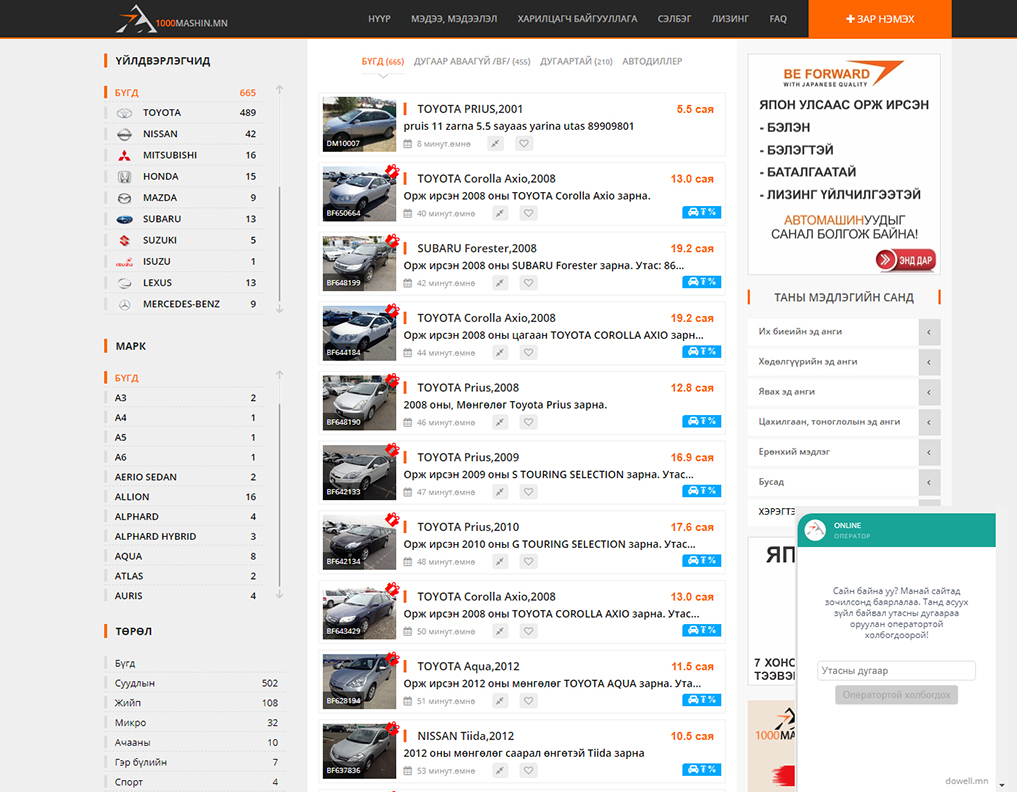Click scroll-up arrow in manufacturers list
Viewport: 1017px width, 792px height.
(280, 90)
